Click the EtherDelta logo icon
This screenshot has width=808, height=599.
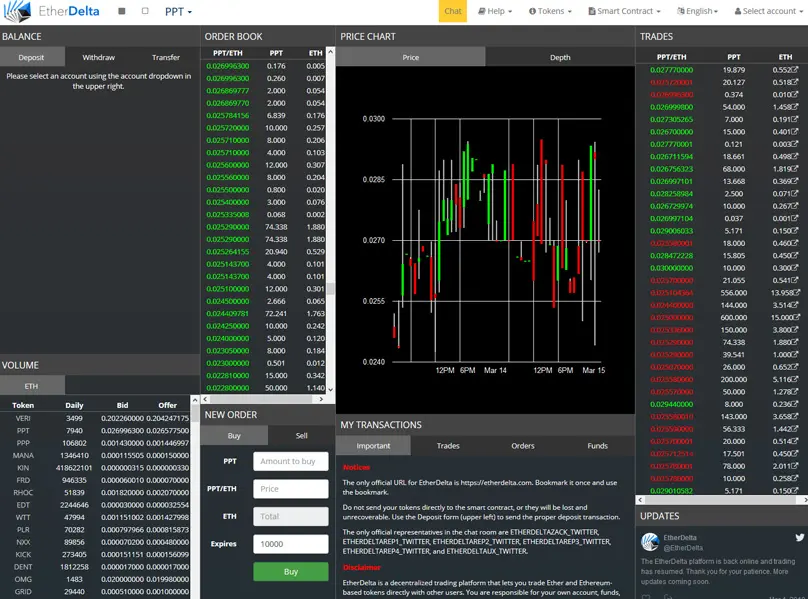17,11
